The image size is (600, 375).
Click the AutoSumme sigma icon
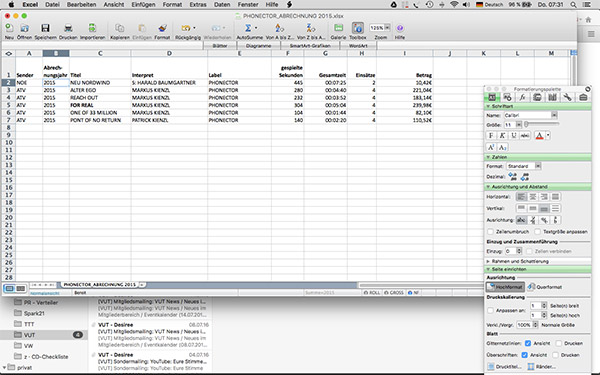(x=248, y=28)
